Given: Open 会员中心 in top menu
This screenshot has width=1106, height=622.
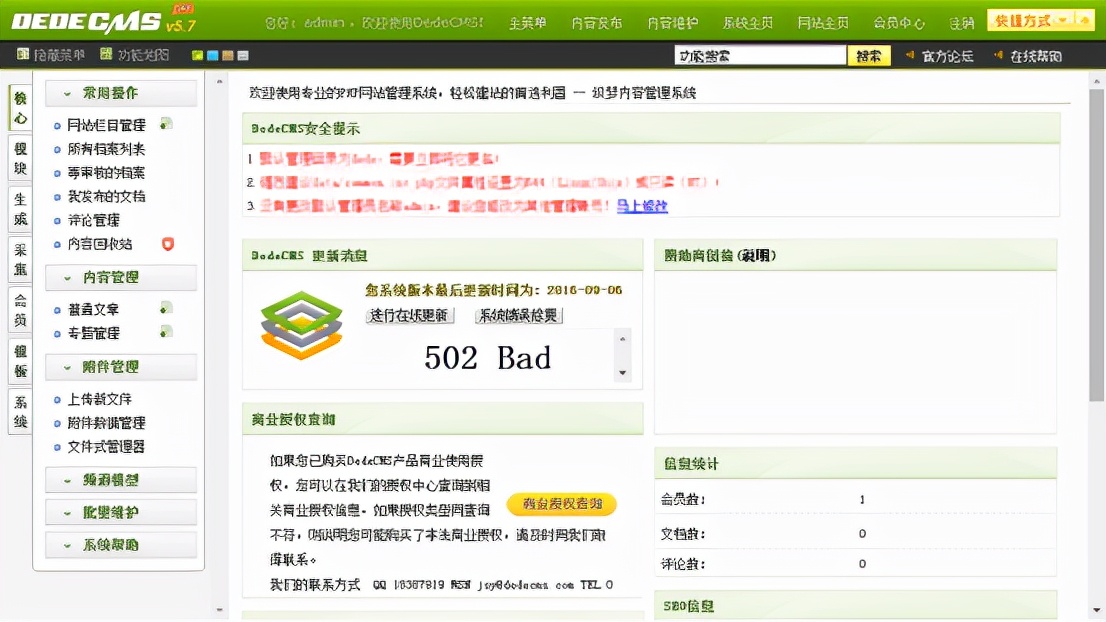Looking at the screenshot, I should [x=899, y=23].
